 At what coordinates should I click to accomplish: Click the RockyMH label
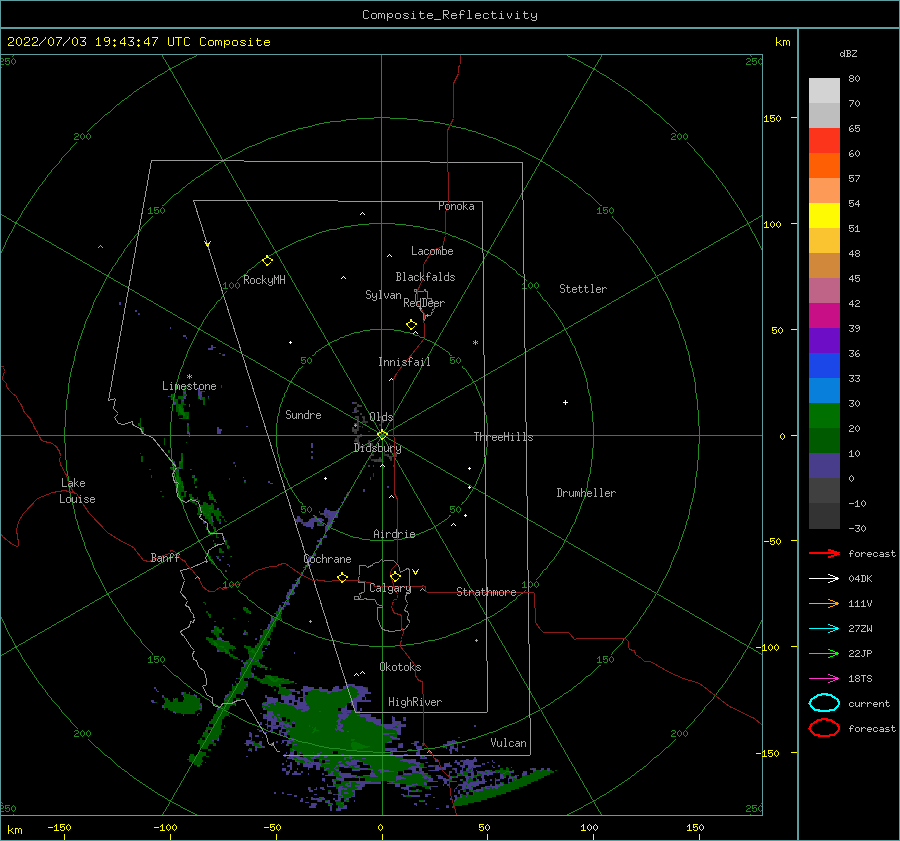(x=264, y=280)
